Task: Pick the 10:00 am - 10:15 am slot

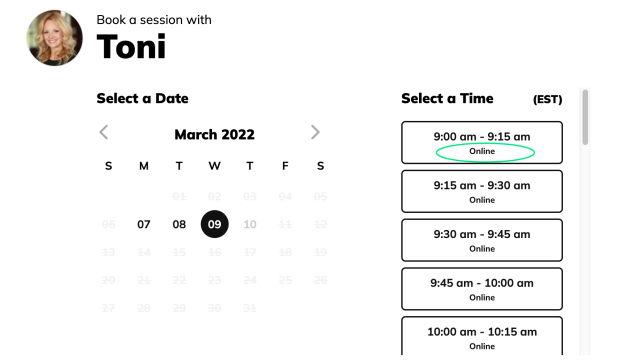Action: [482, 336]
